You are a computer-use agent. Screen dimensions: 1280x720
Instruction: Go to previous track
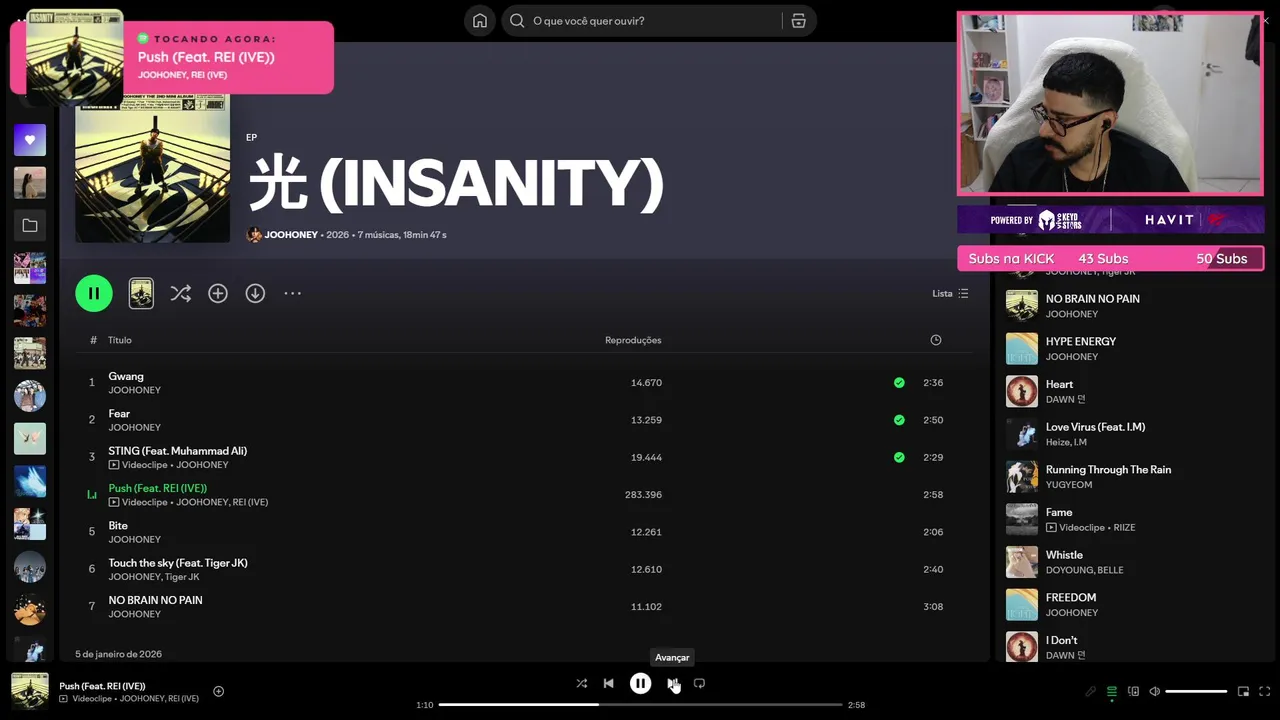click(x=608, y=684)
